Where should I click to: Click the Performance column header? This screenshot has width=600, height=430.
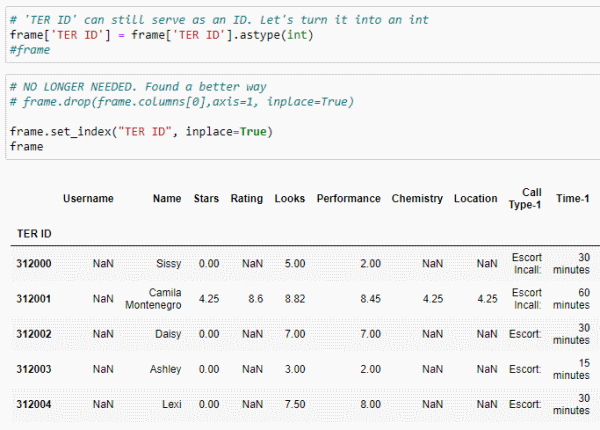tap(348, 199)
